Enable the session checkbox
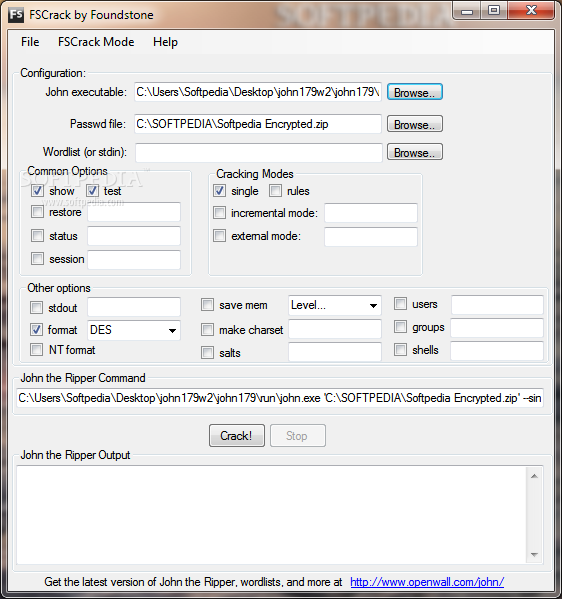The height and width of the screenshot is (599, 562). click(37, 258)
